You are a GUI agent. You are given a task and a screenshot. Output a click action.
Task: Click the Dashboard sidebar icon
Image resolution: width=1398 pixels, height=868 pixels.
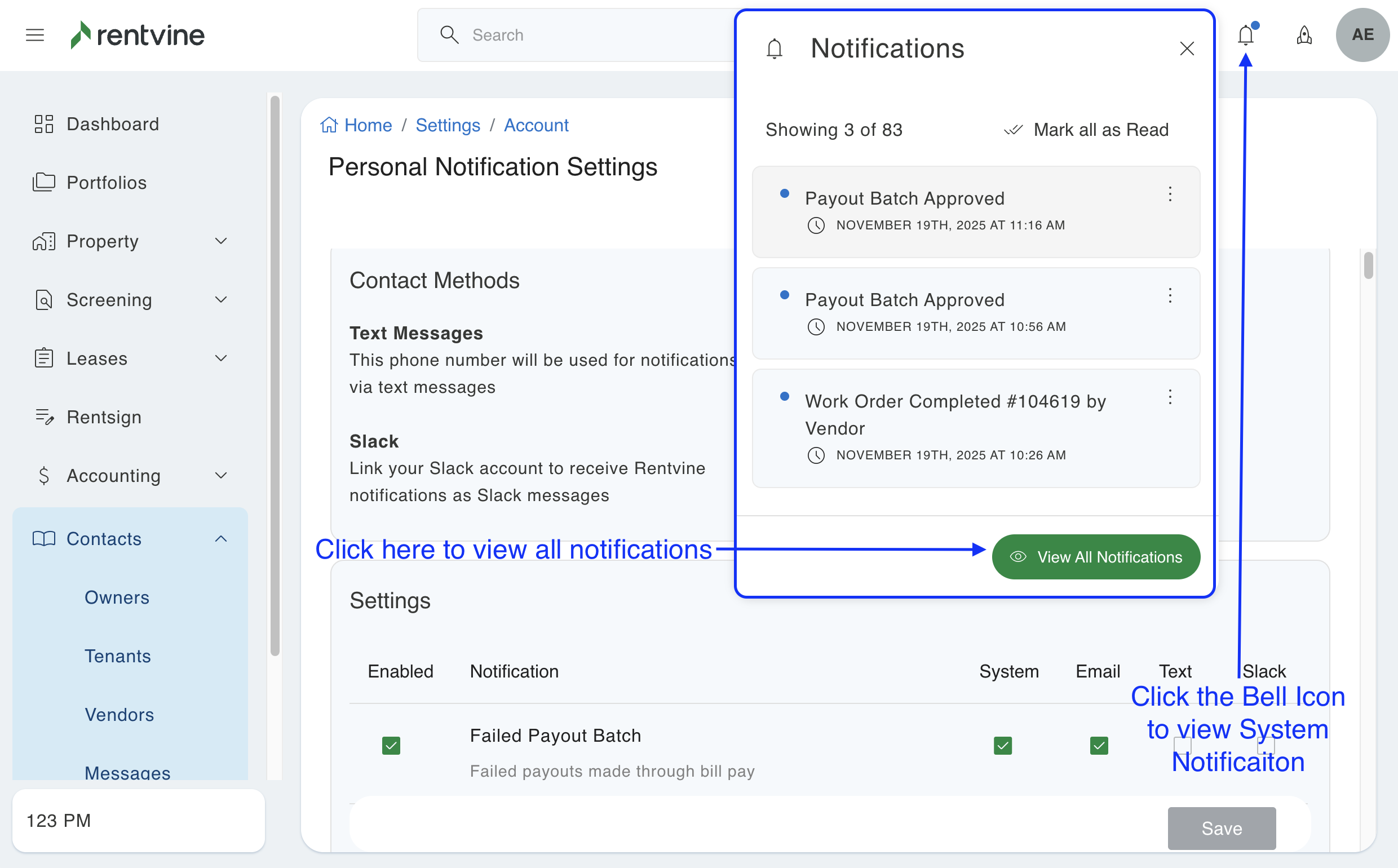pyautogui.click(x=43, y=124)
